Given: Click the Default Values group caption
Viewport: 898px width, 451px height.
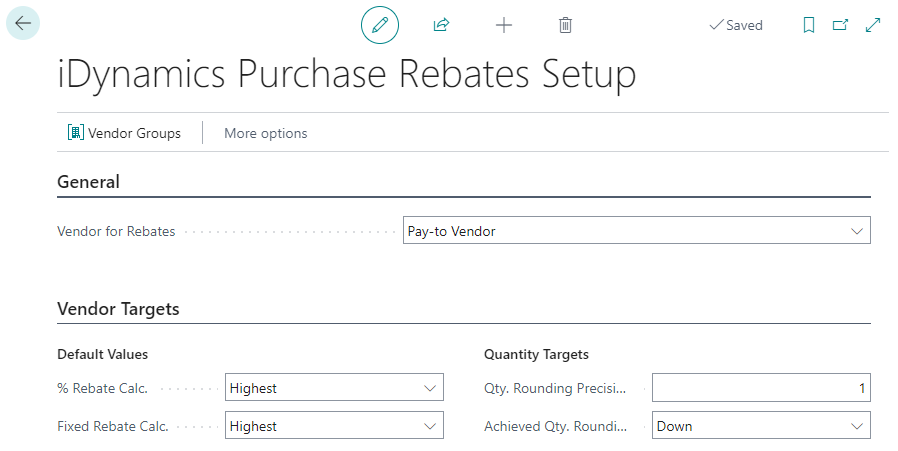Looking at the screenshot, I should pos(103,354).
